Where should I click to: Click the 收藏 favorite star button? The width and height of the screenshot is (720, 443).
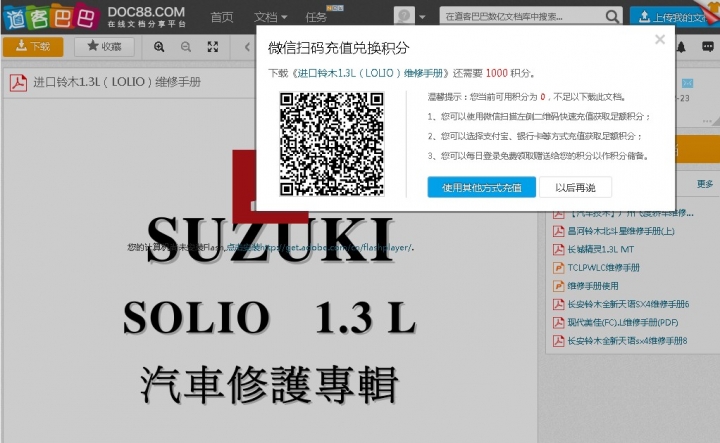[x=104, y=46]
